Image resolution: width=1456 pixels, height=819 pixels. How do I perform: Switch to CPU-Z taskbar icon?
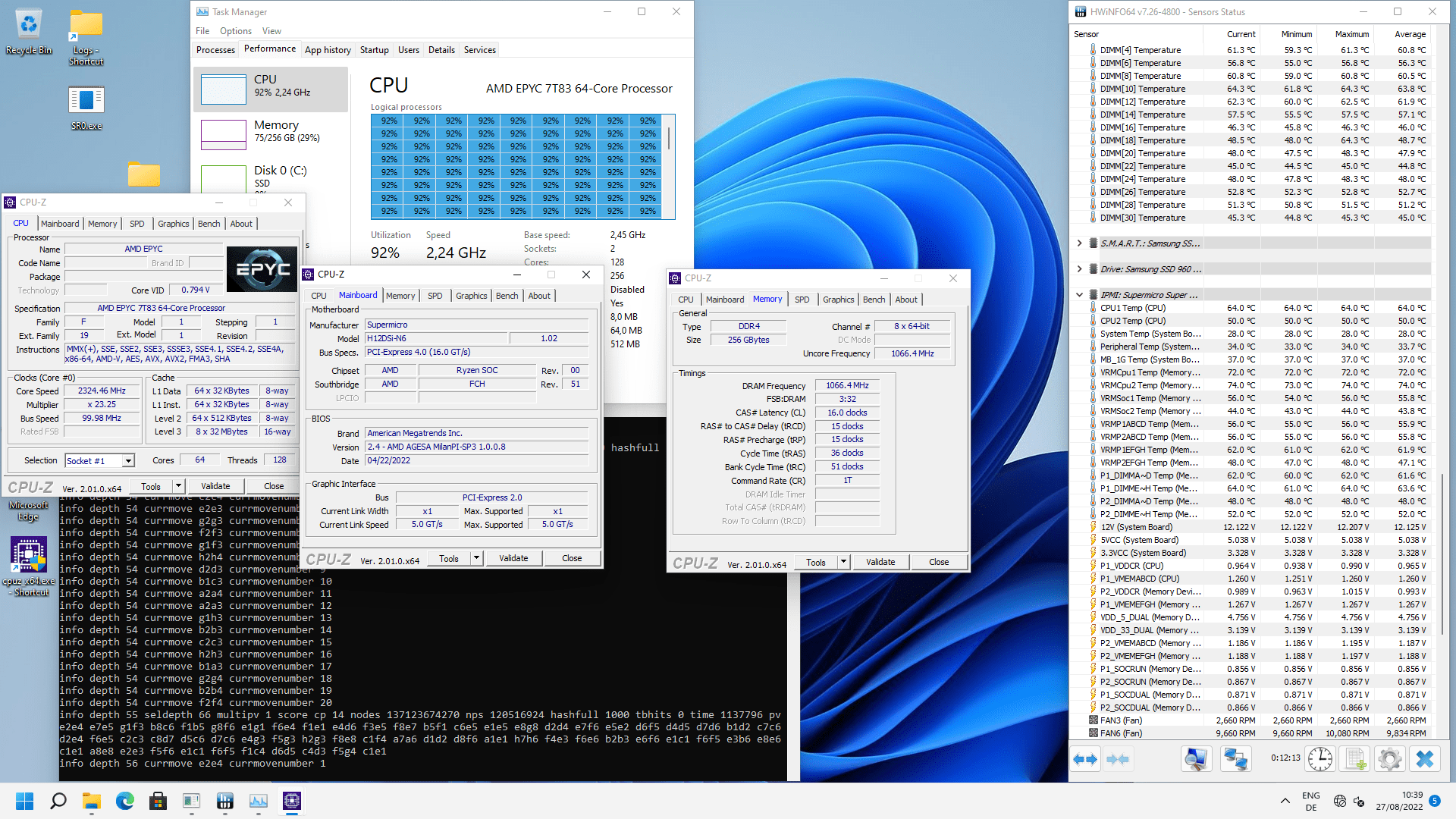click(x=291, y=801)
